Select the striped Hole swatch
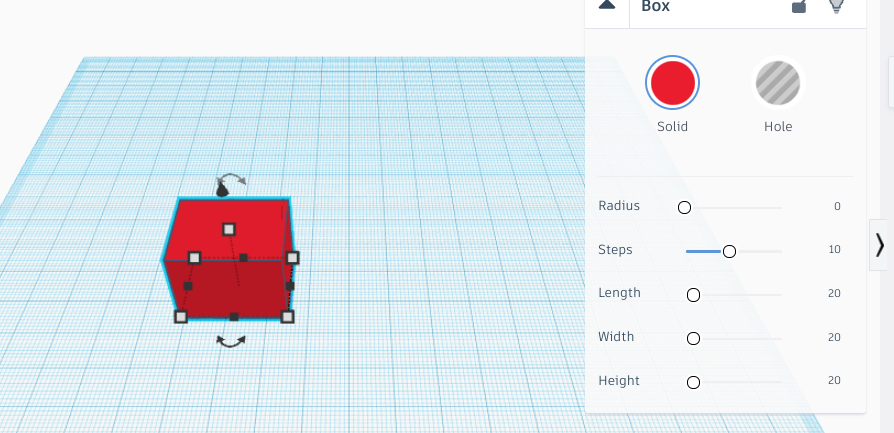The image size is (894, 433). (778, 83)
